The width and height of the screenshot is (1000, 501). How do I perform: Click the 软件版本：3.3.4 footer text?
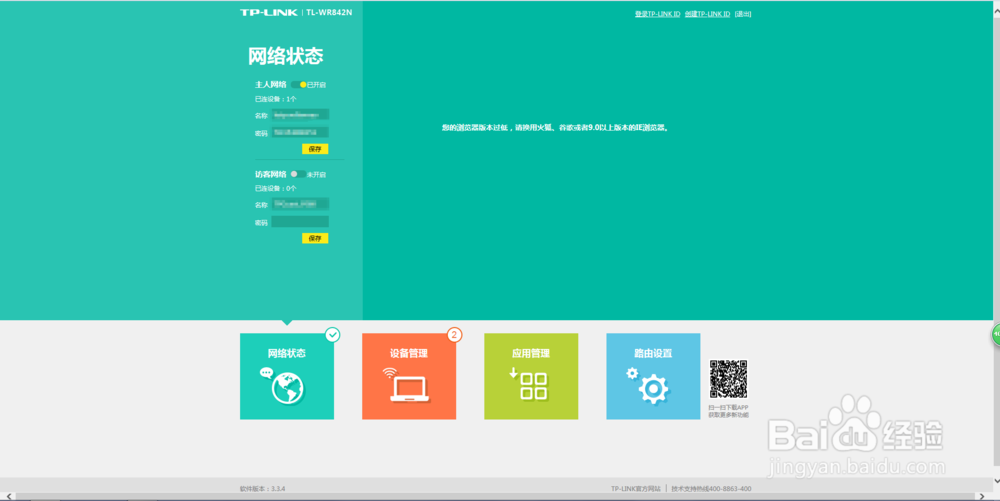(x=263, y=489)
